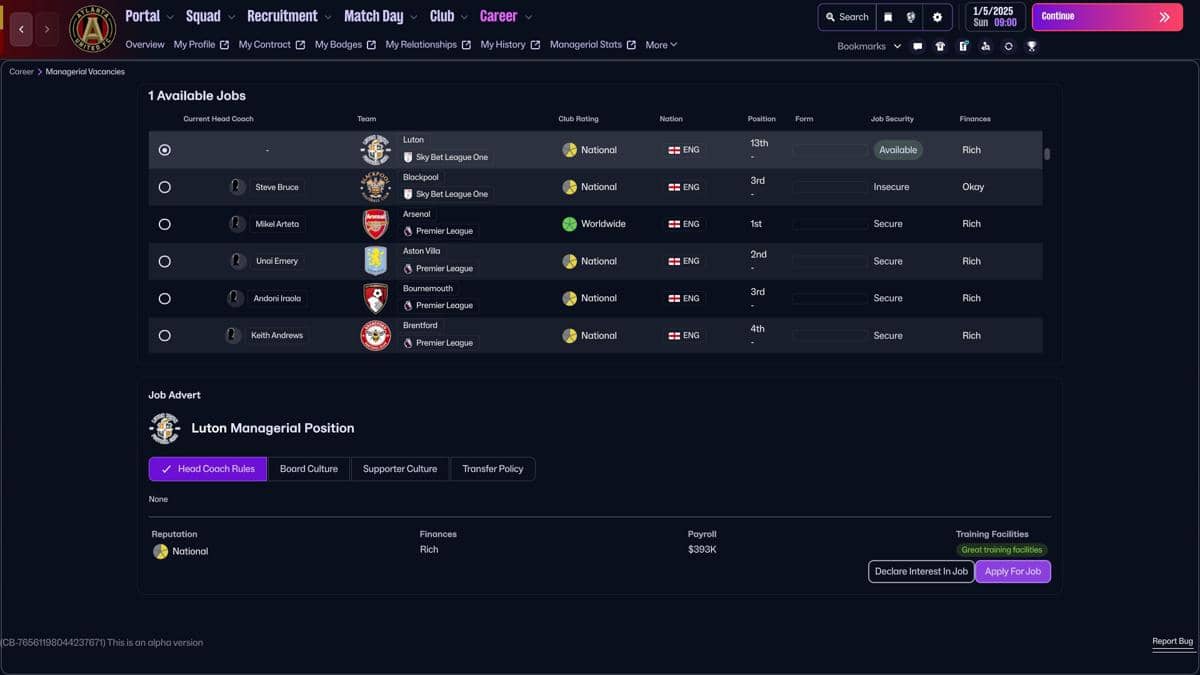Go back with the left arrow button

(x=21, y=29)
